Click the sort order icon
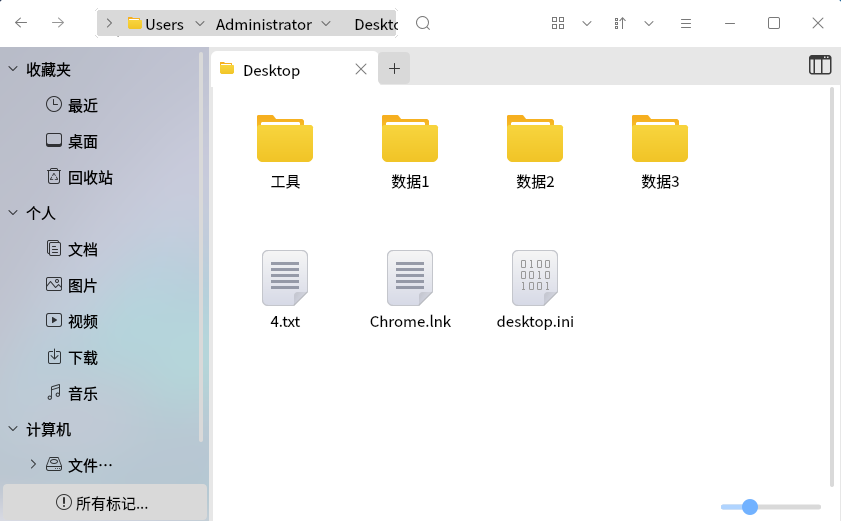 pos(620,23)
